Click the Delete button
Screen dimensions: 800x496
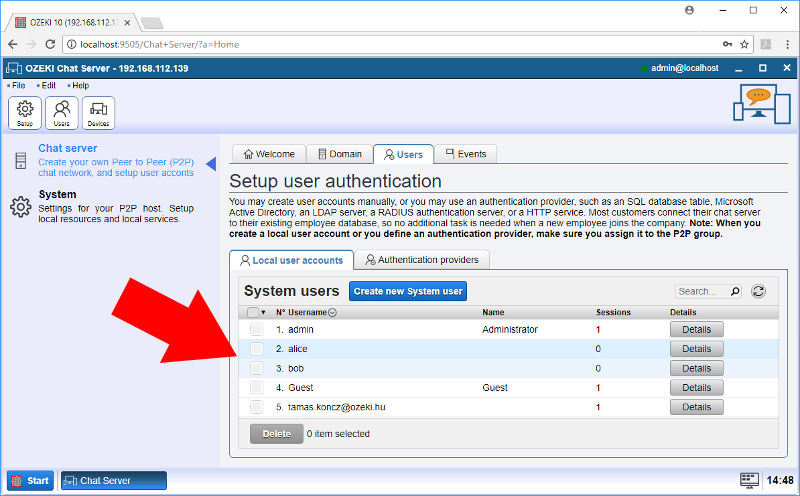point(277,434)
